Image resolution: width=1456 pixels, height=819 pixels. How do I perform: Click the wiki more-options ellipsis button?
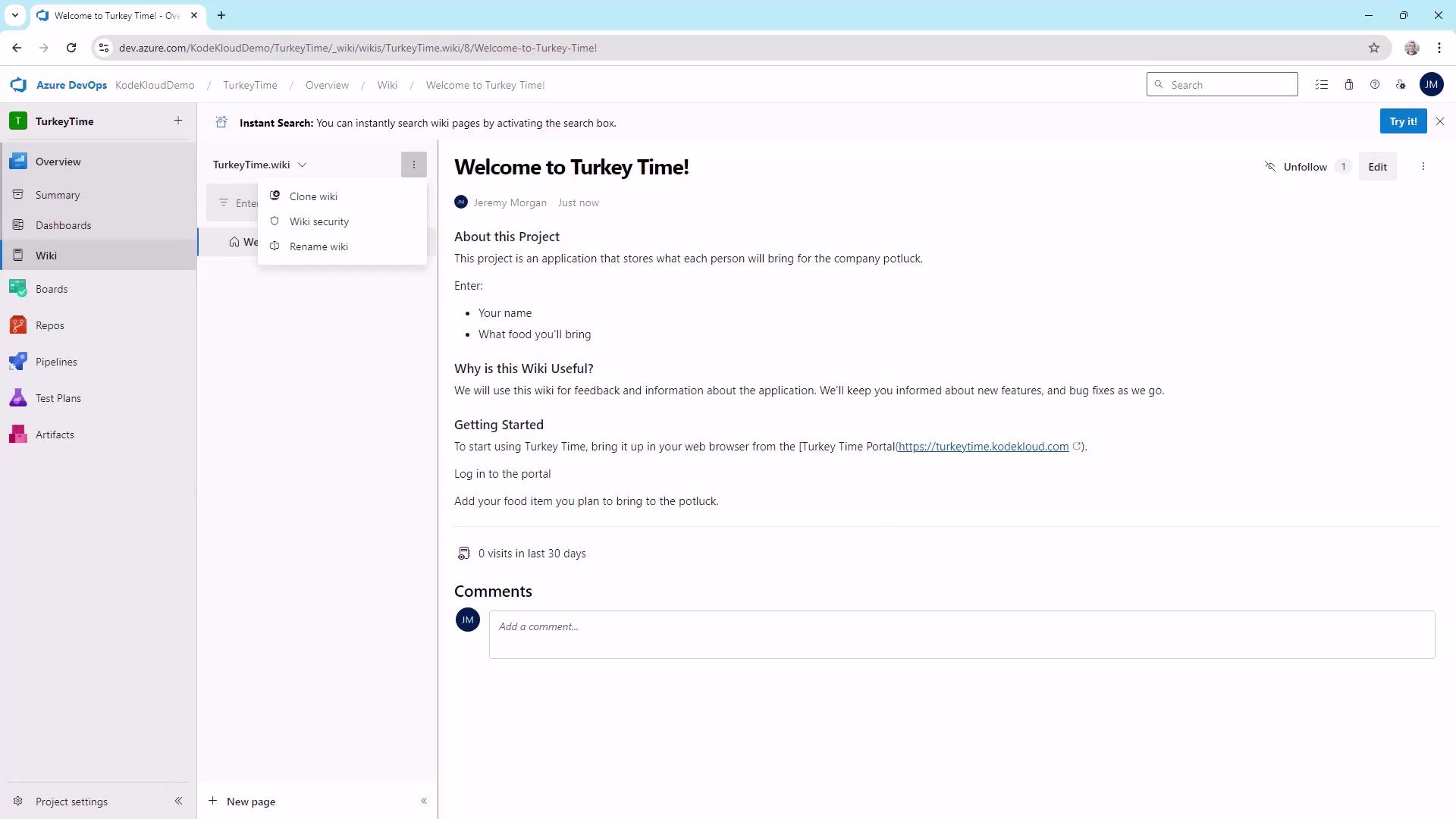point(414,165)
